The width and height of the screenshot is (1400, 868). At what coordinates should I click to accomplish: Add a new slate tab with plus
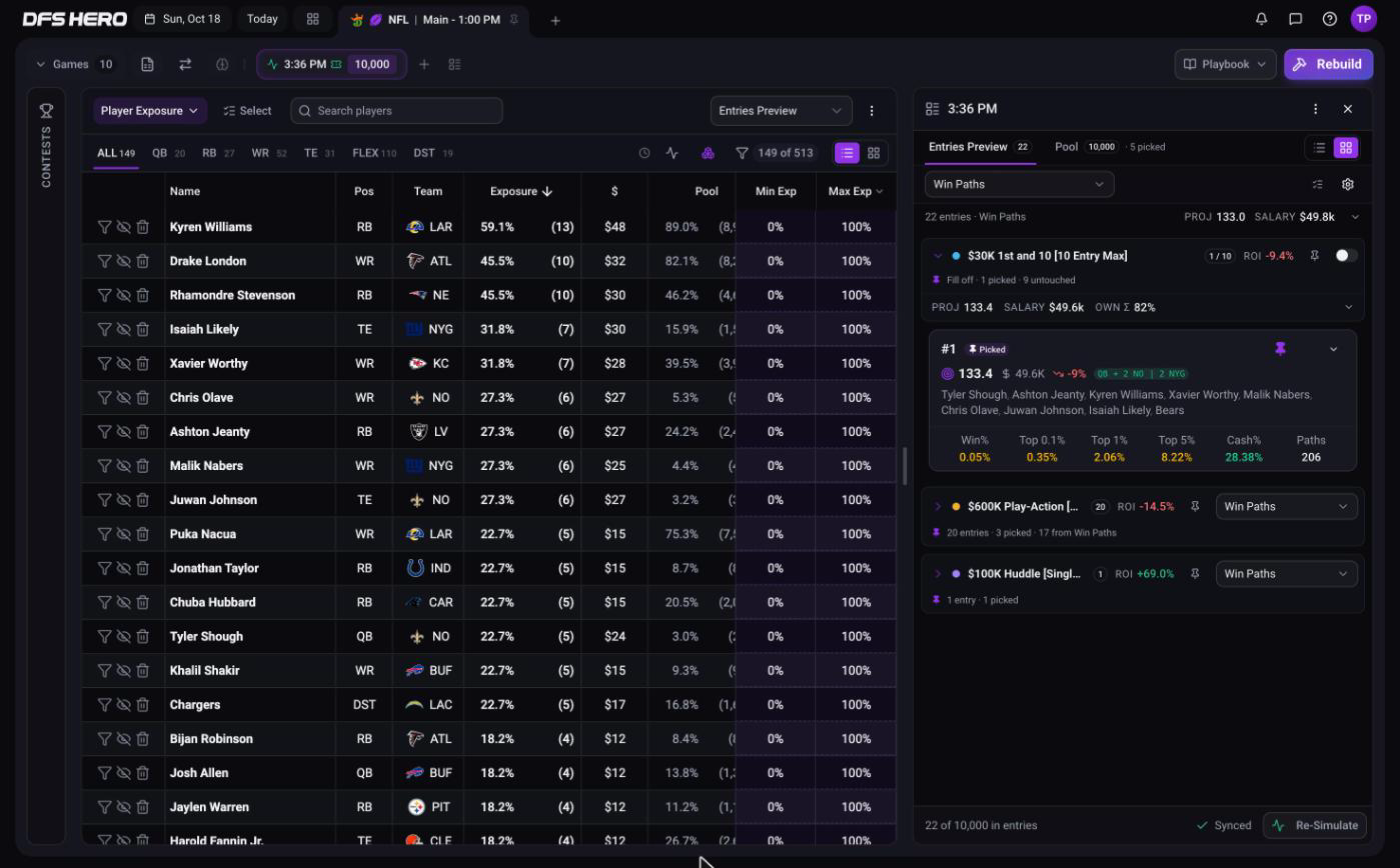click(x=555, y=20)
